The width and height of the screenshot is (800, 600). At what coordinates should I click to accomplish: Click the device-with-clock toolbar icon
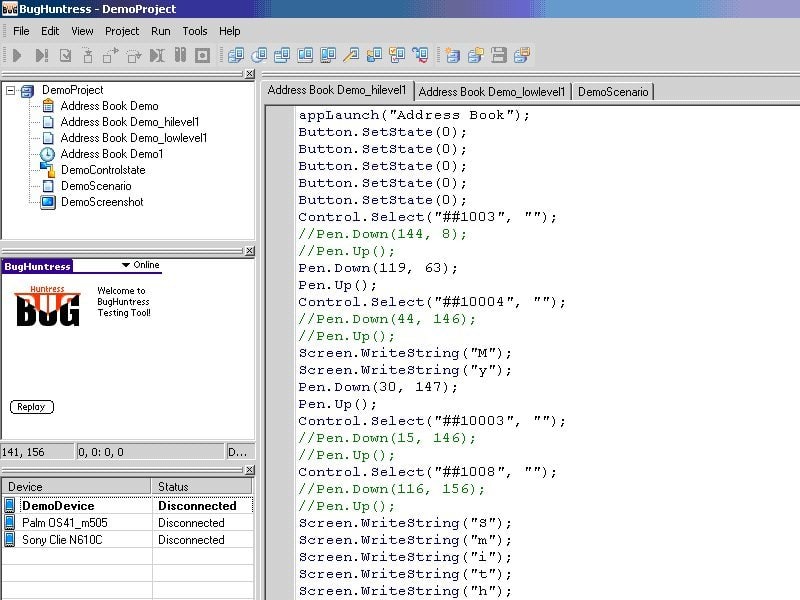point(259,55)
